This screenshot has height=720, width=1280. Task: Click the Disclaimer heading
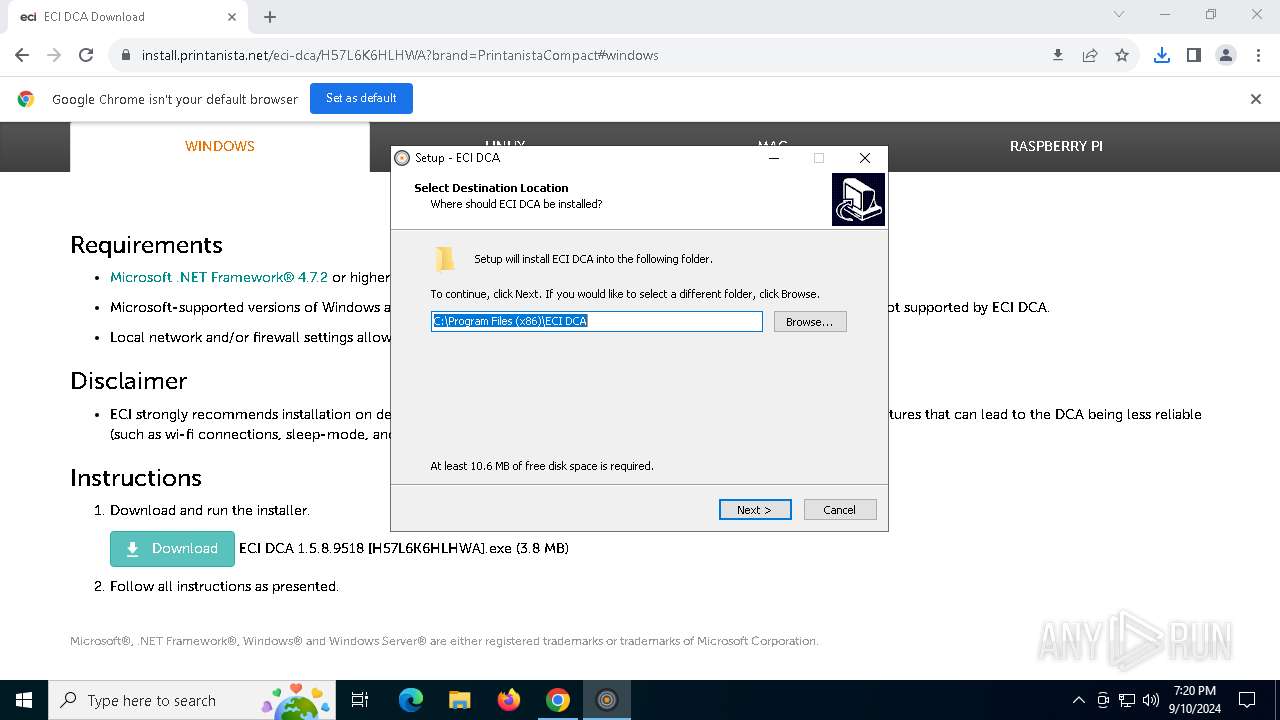pos(128,381)
